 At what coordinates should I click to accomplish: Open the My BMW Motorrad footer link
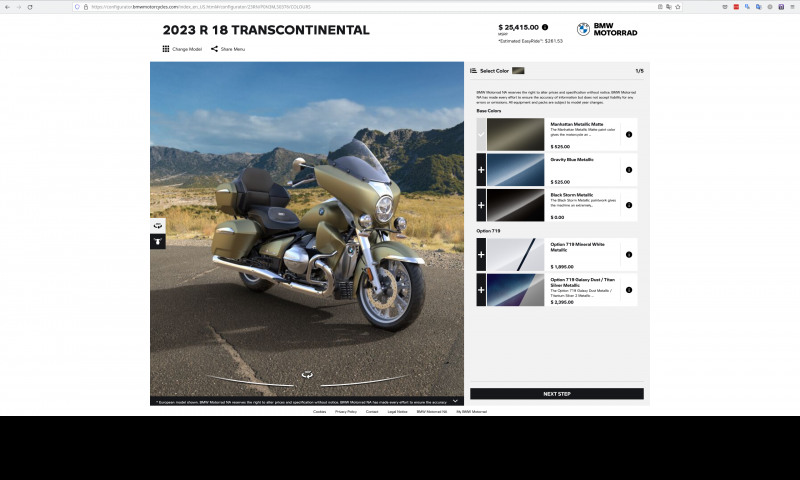(471, 412)
